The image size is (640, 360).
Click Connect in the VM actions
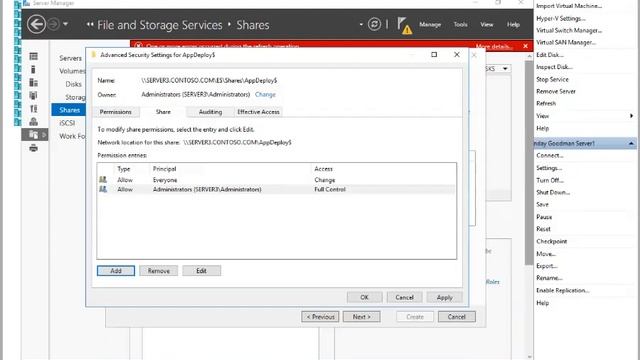pos(549,156)
